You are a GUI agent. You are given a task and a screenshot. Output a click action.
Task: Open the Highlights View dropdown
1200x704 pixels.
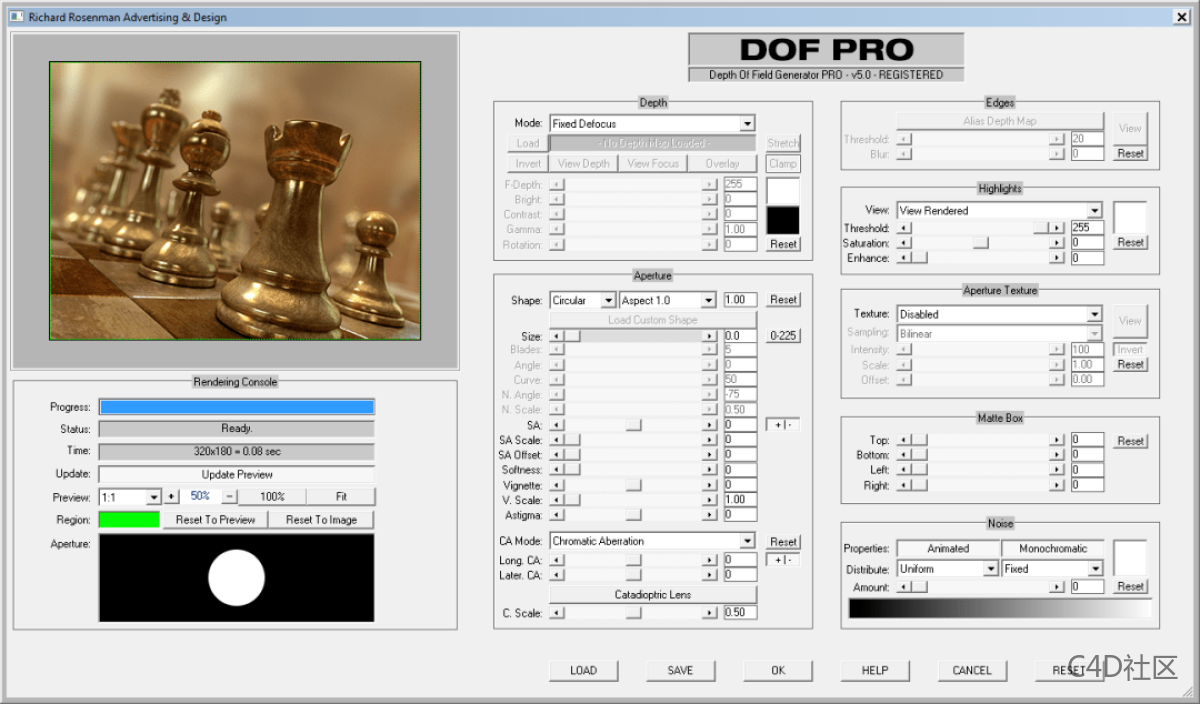(997, 210)
